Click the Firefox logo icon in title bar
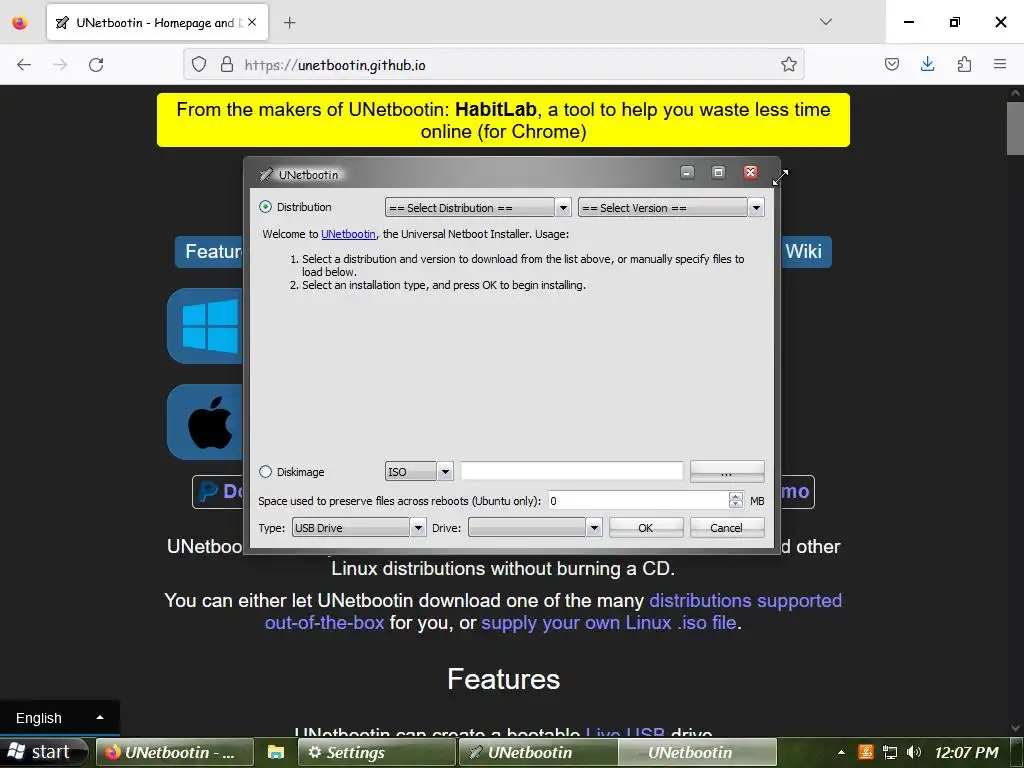The image size is (1024, 768). (x=20, y=23)
